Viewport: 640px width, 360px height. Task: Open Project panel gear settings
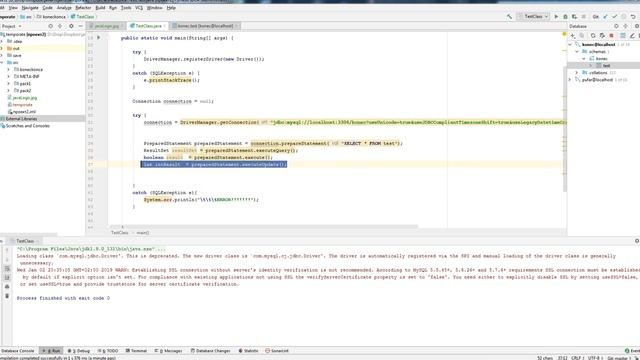click(x=71, y=26)
